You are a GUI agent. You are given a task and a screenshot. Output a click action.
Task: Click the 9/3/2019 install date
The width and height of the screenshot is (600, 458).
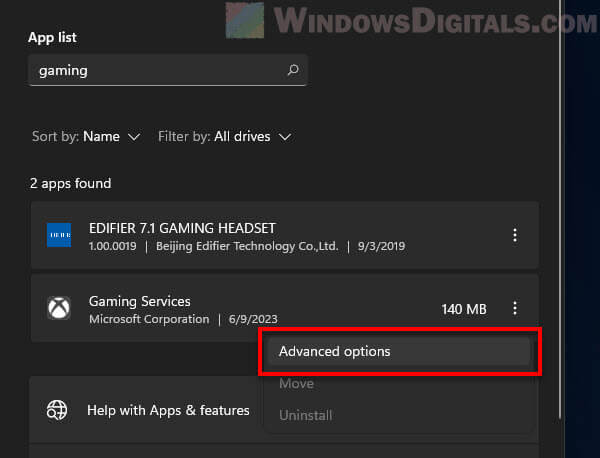tap(382, 246)
